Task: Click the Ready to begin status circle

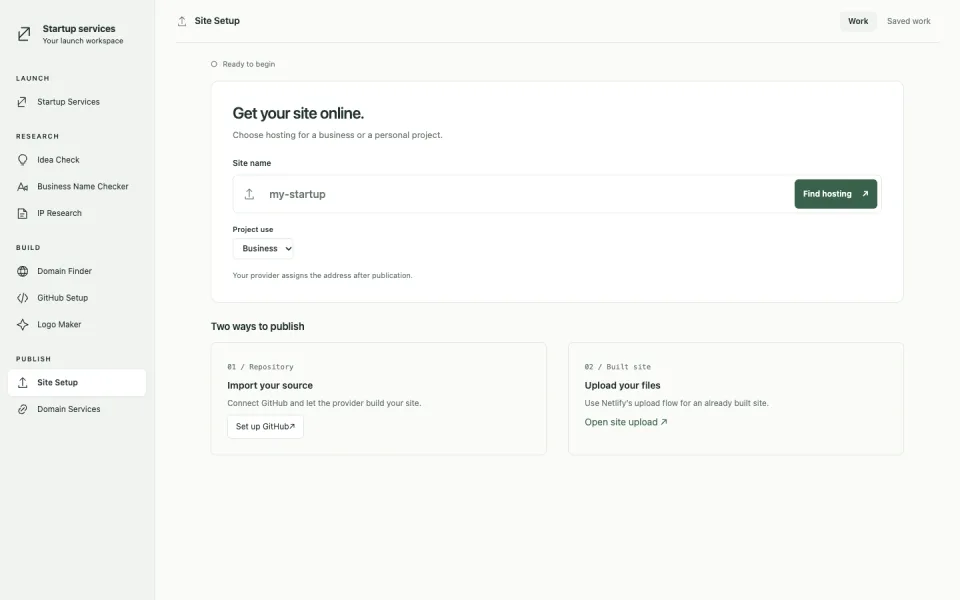Action: coord(214,64)
